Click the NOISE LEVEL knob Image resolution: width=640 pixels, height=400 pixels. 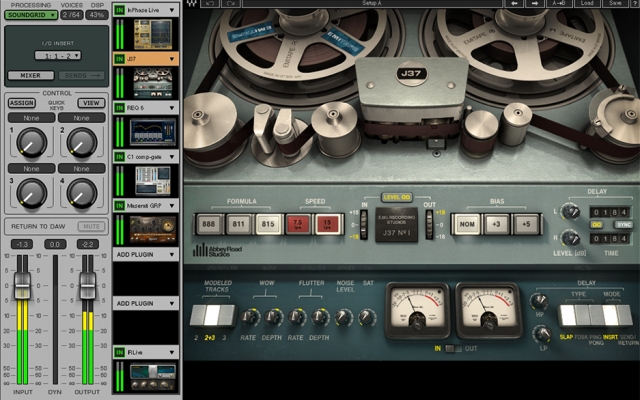point(344,317)
